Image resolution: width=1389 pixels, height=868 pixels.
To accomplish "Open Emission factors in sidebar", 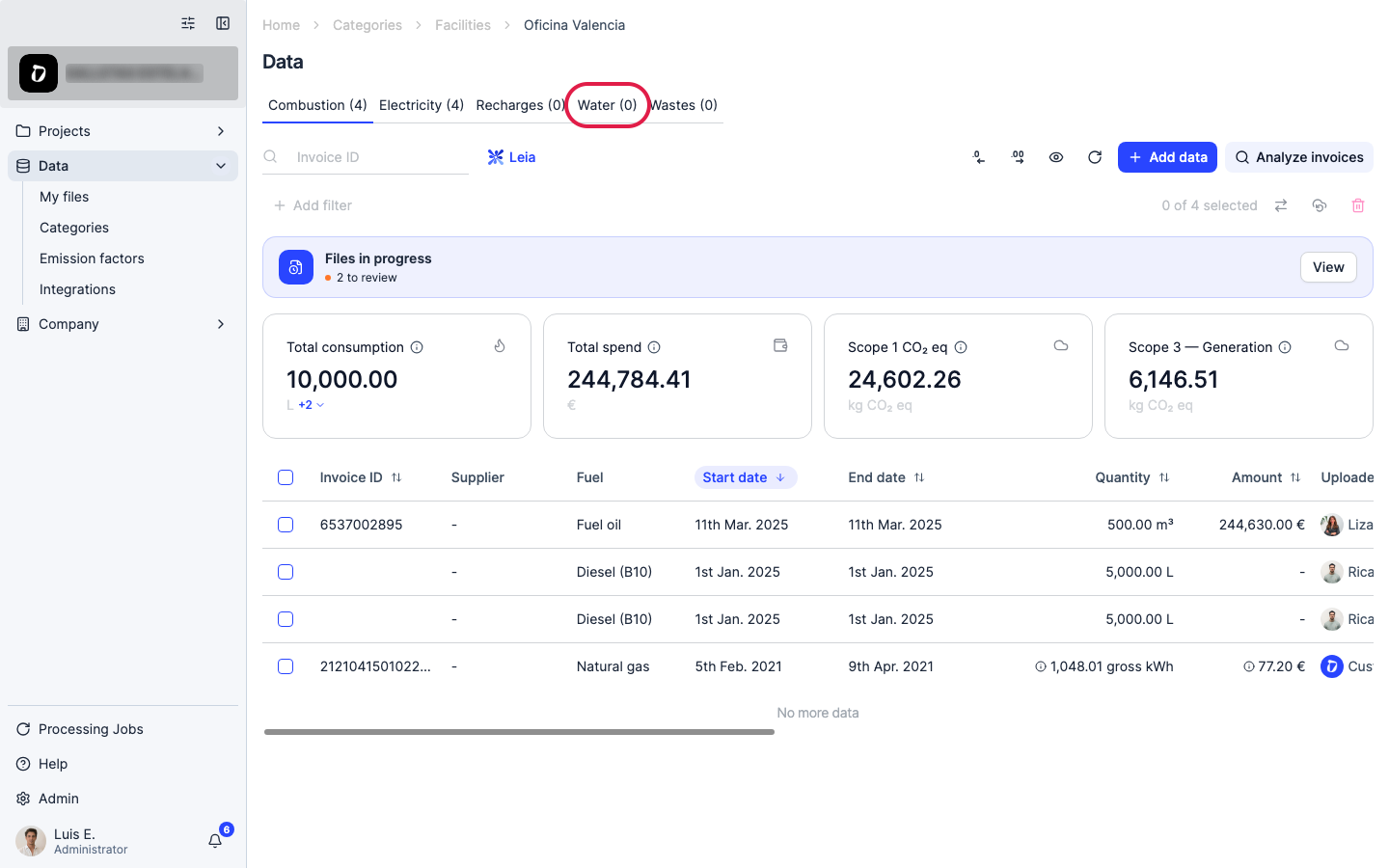I will tap(92, 258).
